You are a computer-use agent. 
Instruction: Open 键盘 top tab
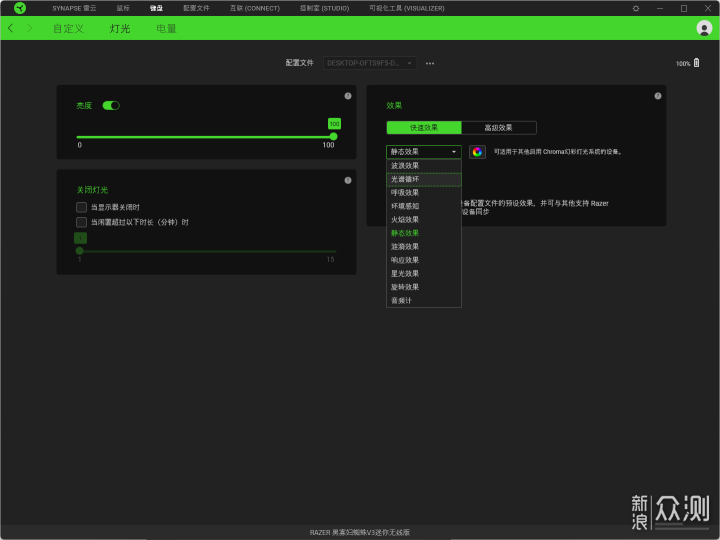point(156,8)
